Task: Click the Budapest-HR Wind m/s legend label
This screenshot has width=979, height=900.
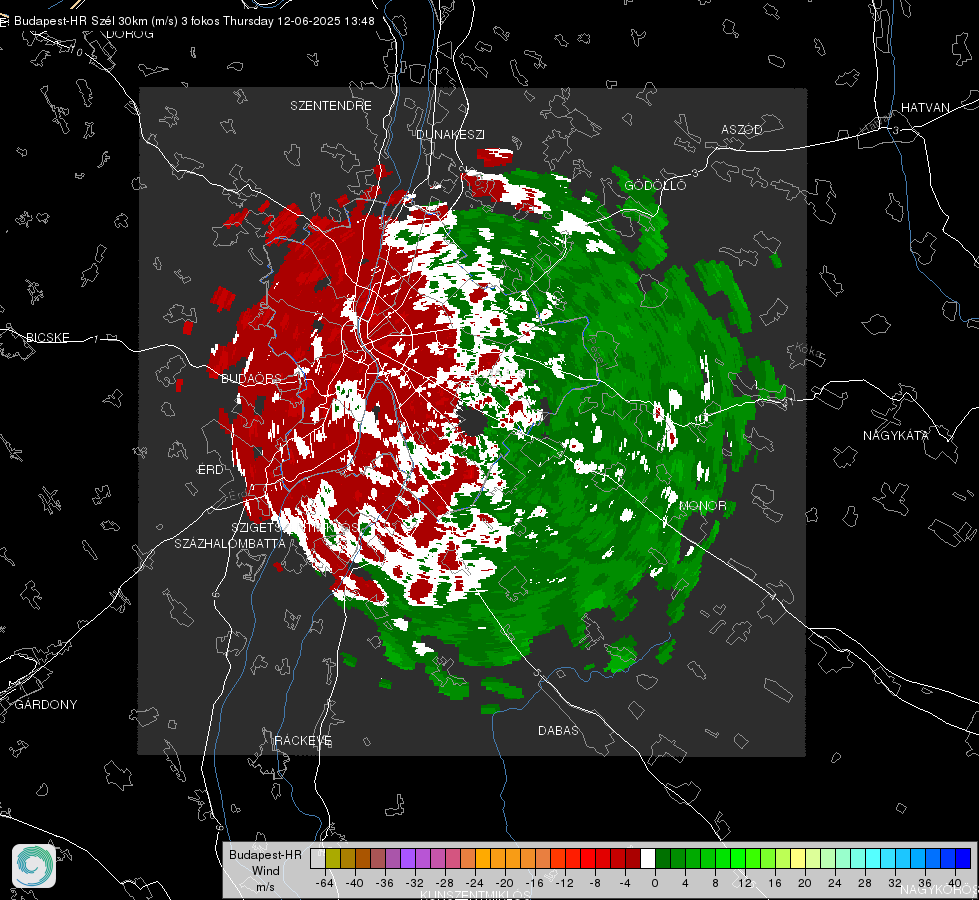Action: pos(265,871)
